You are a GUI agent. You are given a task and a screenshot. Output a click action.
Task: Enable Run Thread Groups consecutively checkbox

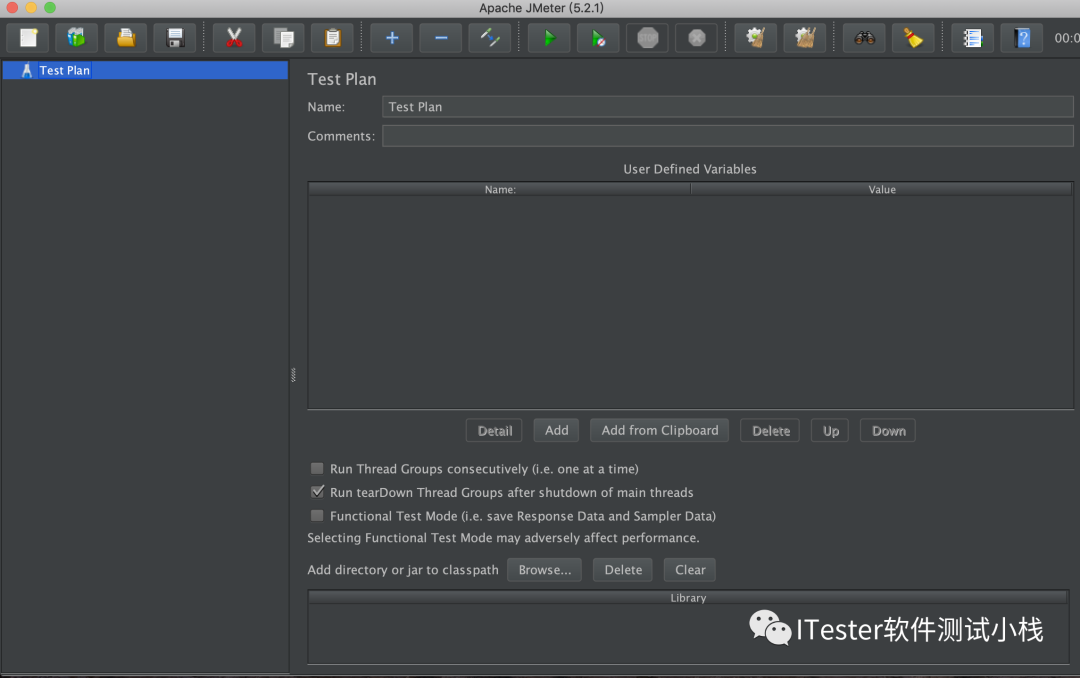pos(317,469)
